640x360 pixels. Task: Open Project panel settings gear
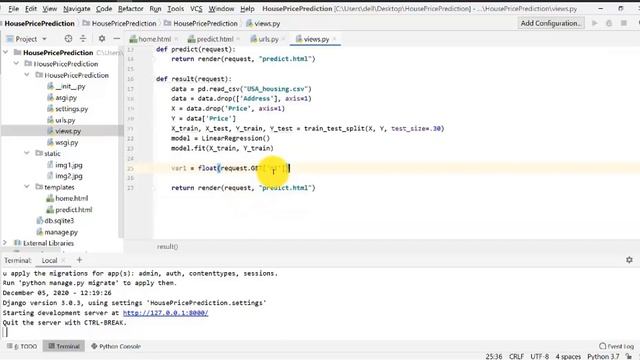[102, 39]
